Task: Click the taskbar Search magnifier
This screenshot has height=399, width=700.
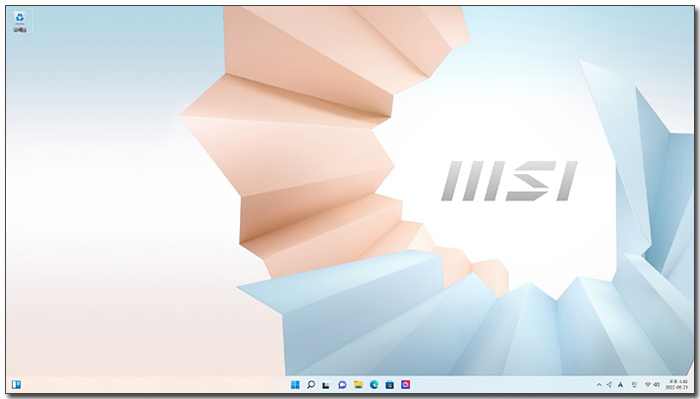Action: coord(311,385)
